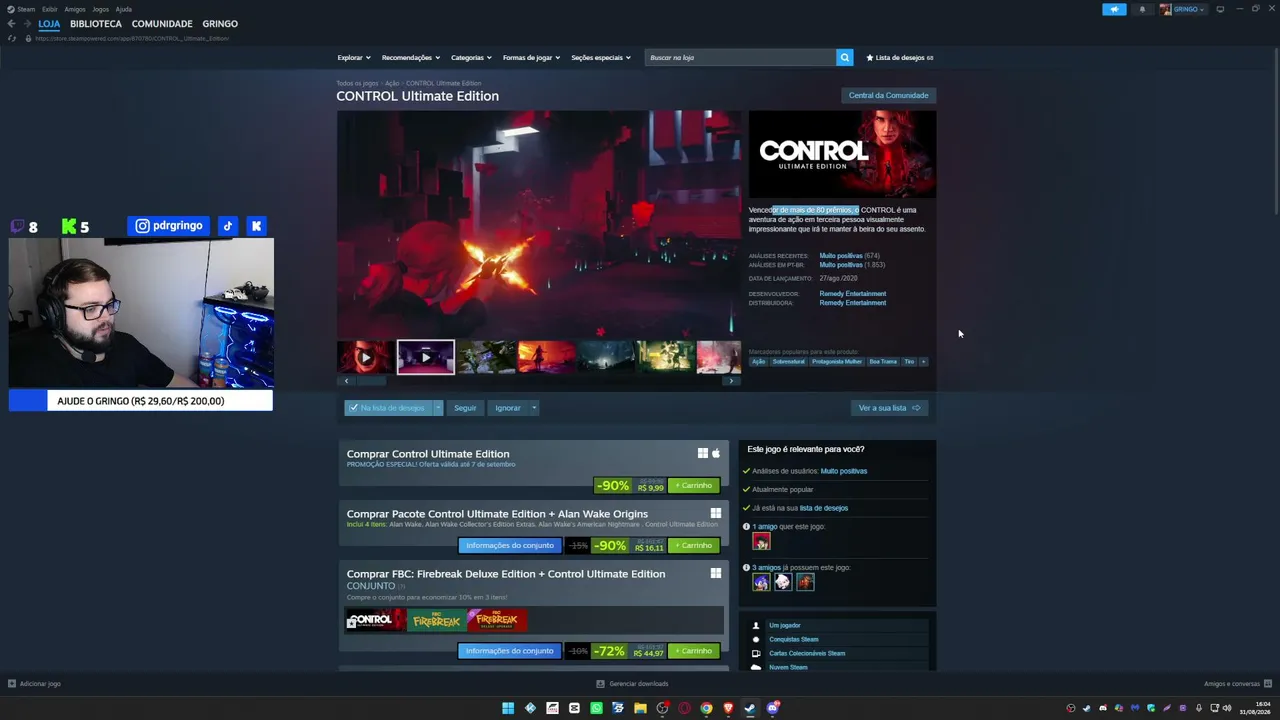
Task: Switch to Big Picture mode icon
Action: [1220, 9]
